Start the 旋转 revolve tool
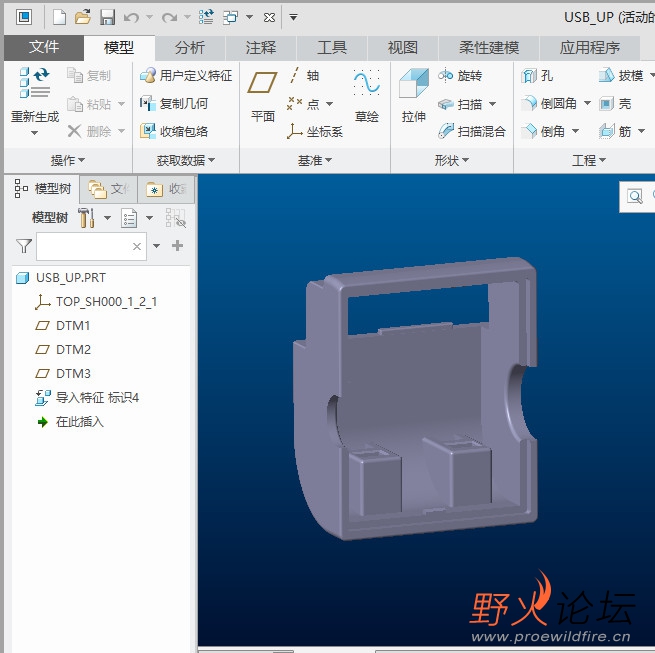The width and height of the screenshot is (655, 653). [x=460, y=76]
